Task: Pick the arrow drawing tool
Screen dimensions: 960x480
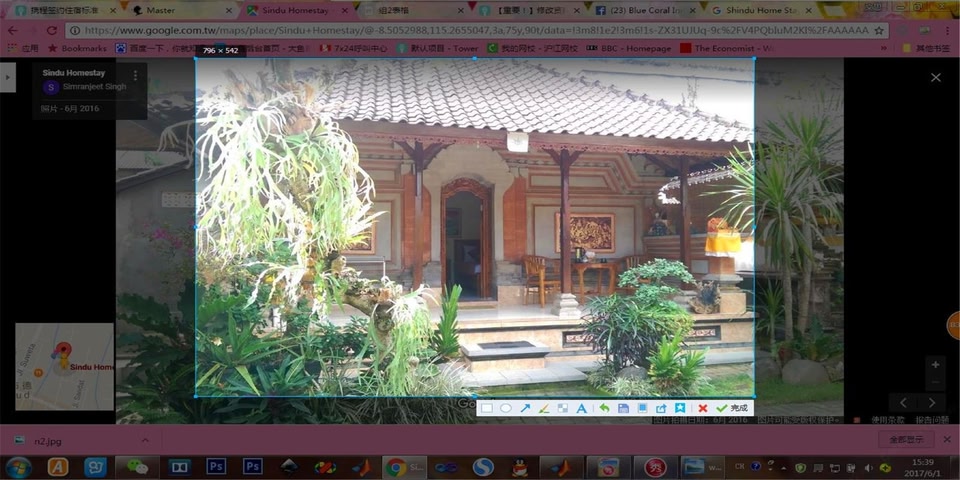Action: point(525,408)
